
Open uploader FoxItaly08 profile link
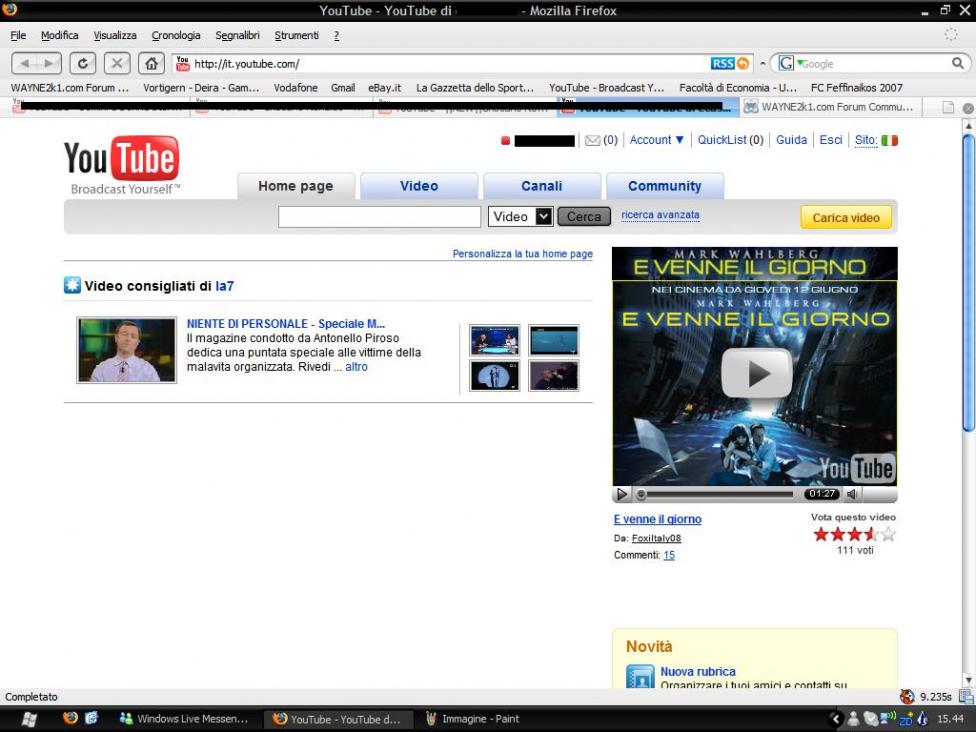(656, 538)
